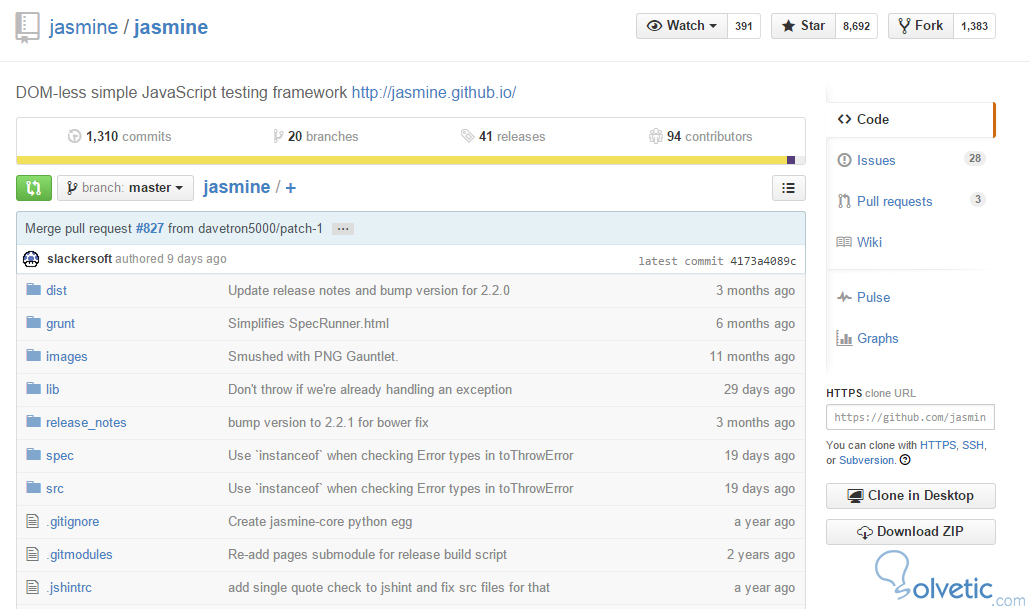Star the jasmine repository
Viewport: 1030px width, 609px height.
803,26
